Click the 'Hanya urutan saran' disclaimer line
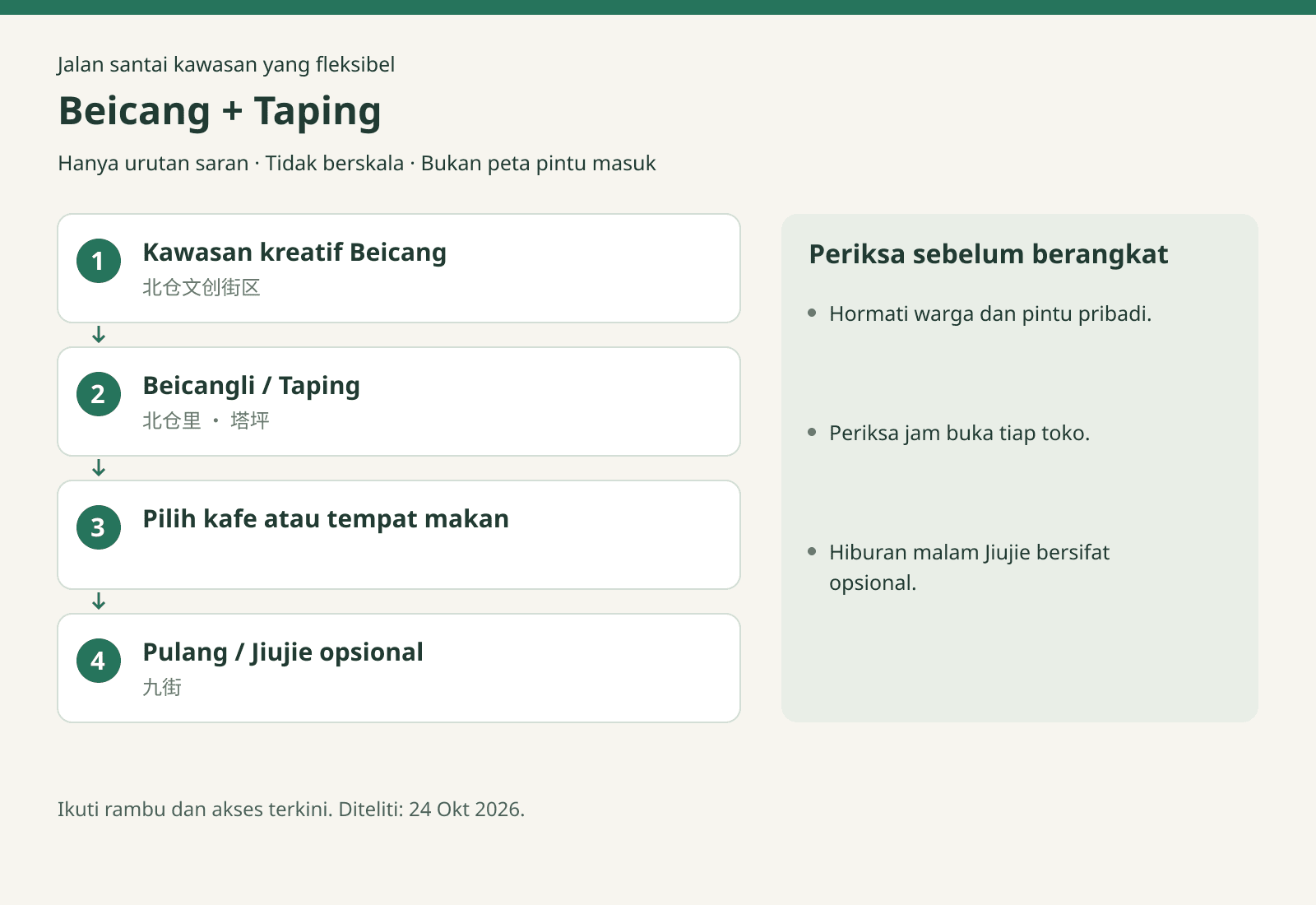The image size is (1316, 905). point(357,163)
